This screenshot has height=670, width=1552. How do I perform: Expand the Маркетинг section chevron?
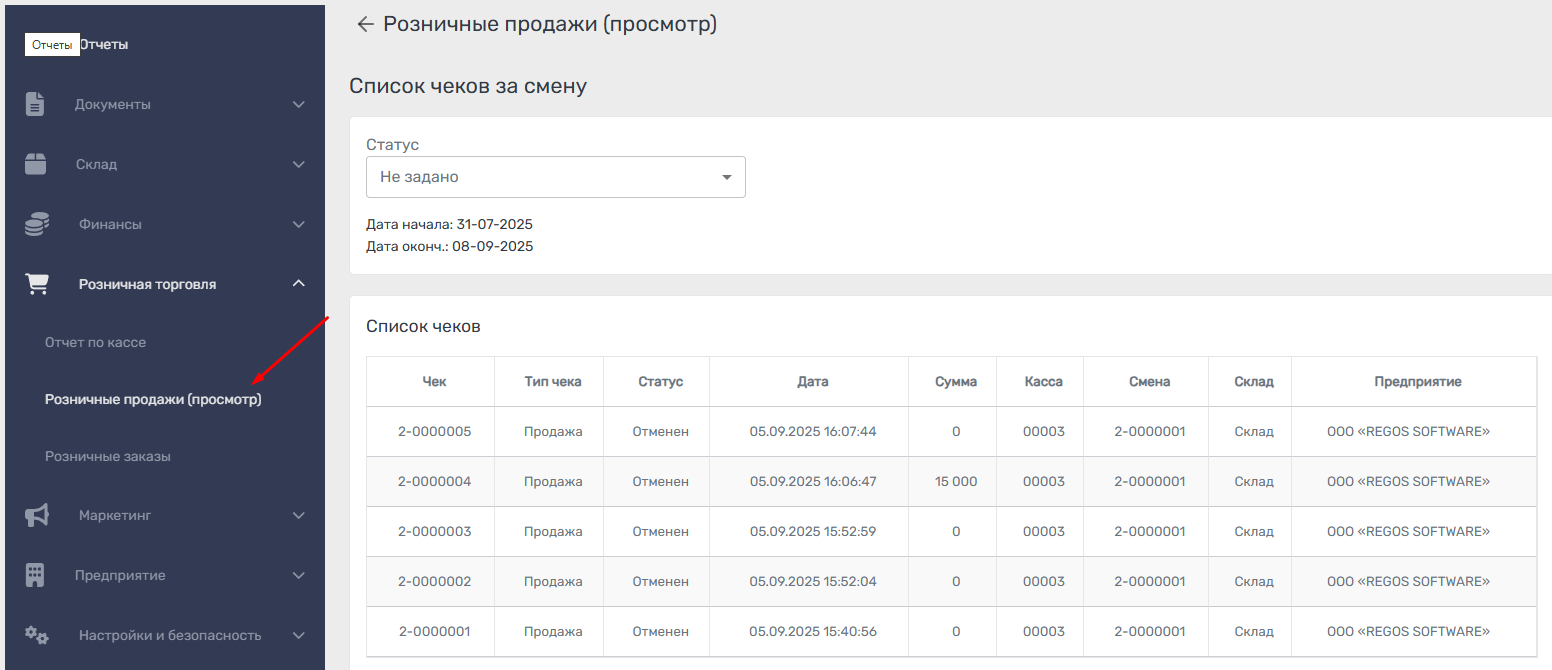click(x=298, y=515)
